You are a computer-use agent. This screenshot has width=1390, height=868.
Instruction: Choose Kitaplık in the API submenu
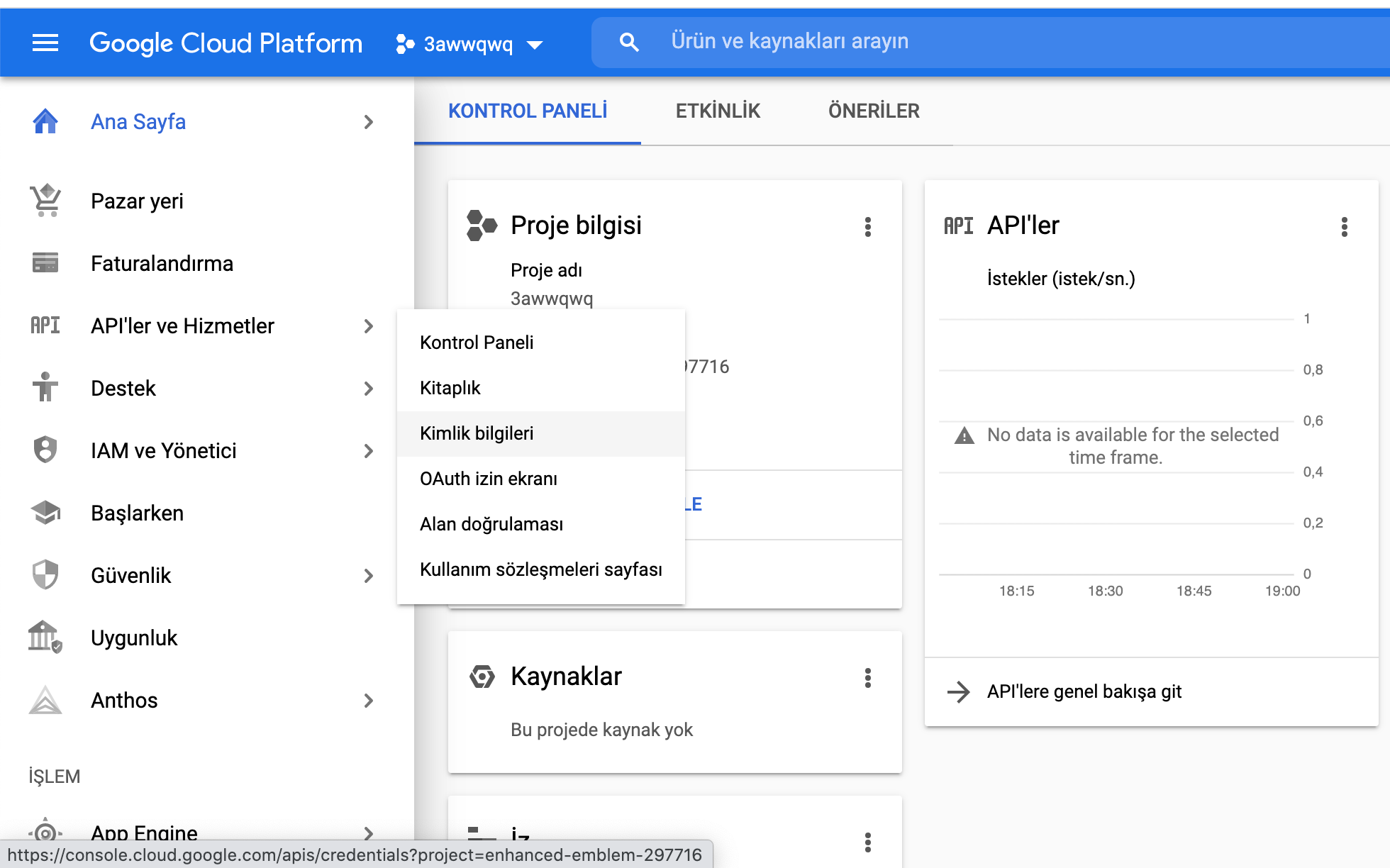(450, 388)
